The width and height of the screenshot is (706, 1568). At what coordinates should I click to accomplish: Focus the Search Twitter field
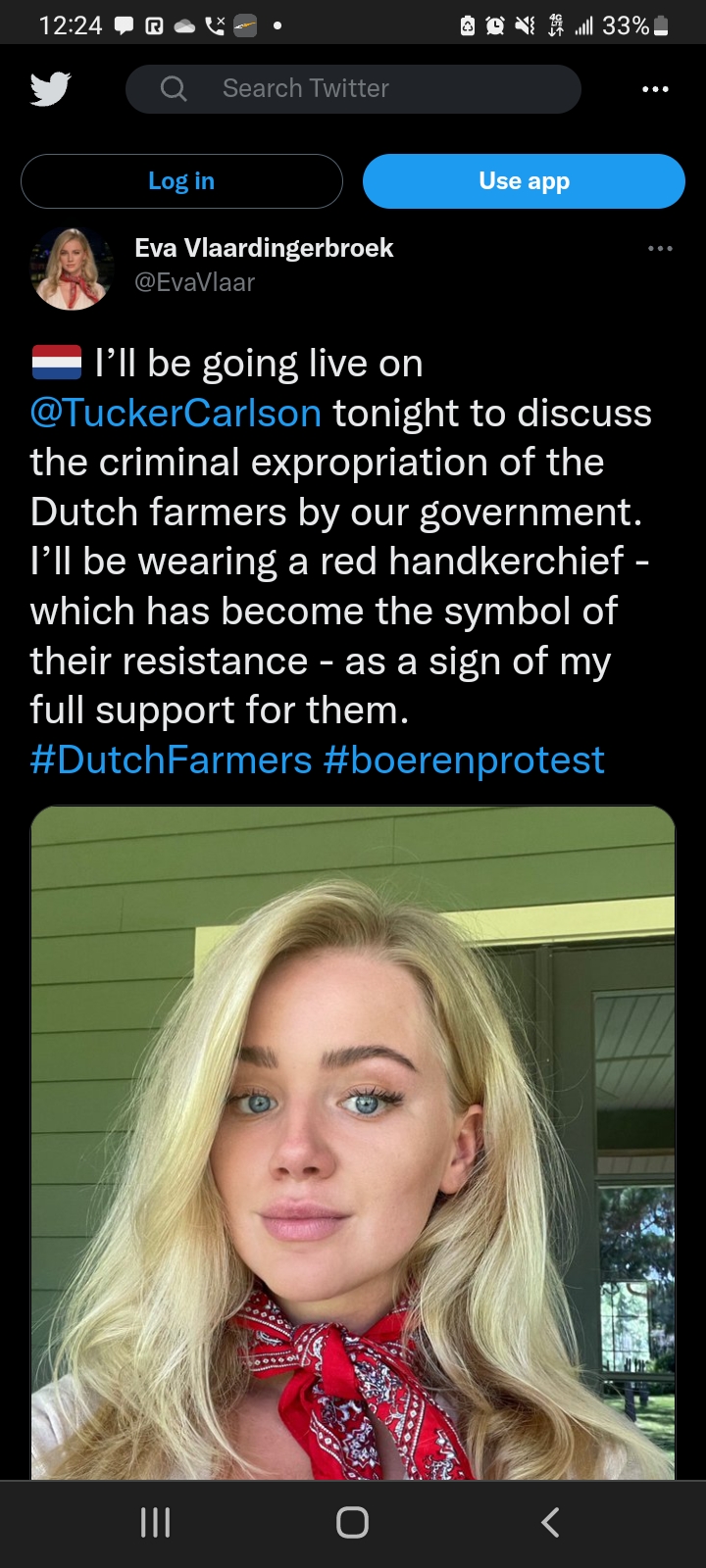353,89
